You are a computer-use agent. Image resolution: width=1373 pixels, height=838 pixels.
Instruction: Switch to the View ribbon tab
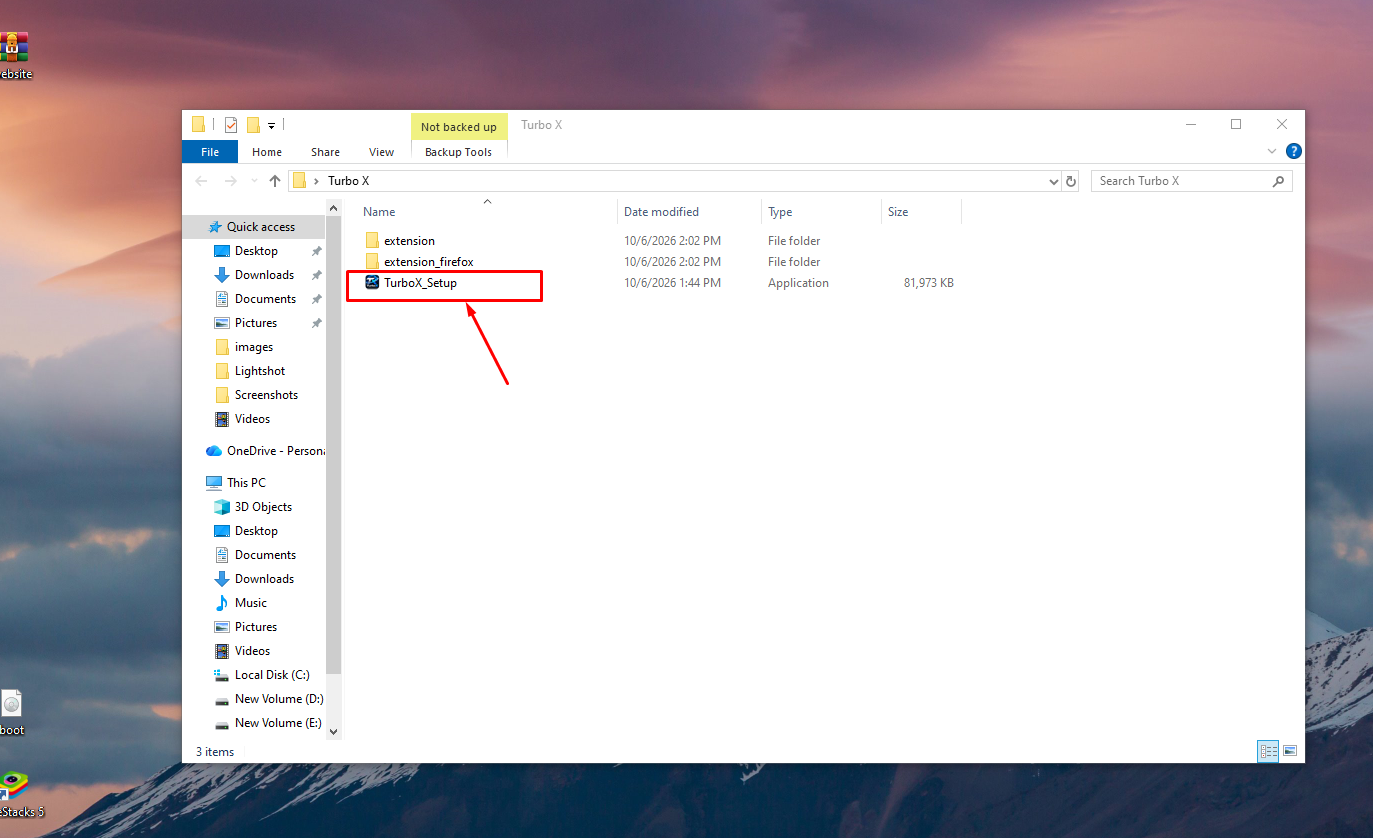(381, 152)
